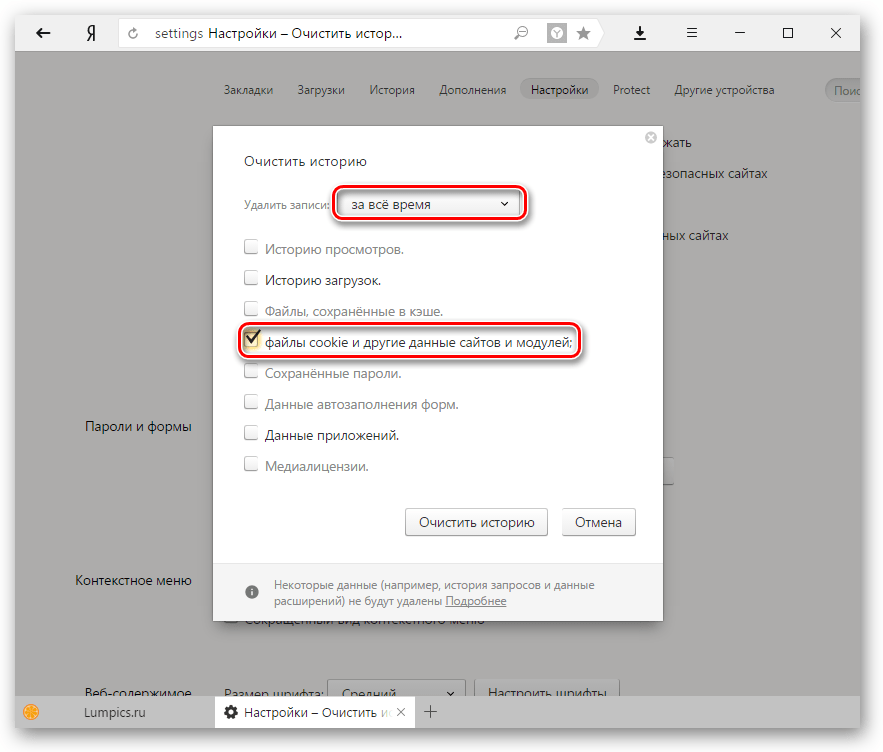Open the 'Дополнения' settings tab
883x752 pixels.
(x=472, y=90)
